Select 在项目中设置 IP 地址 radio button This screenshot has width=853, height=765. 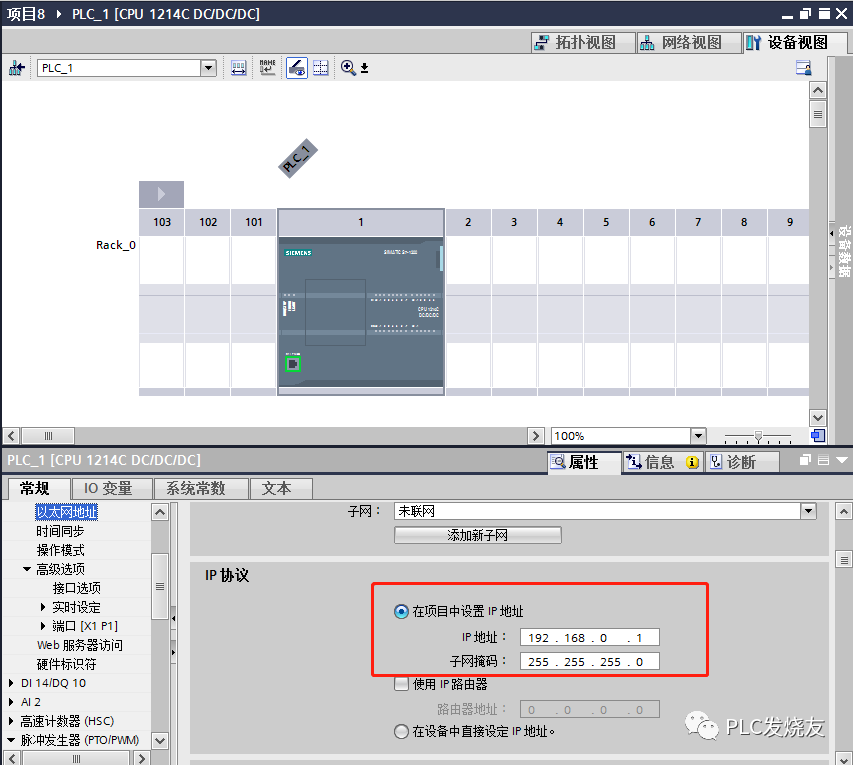pyautogui.click(x=401, y=612)
